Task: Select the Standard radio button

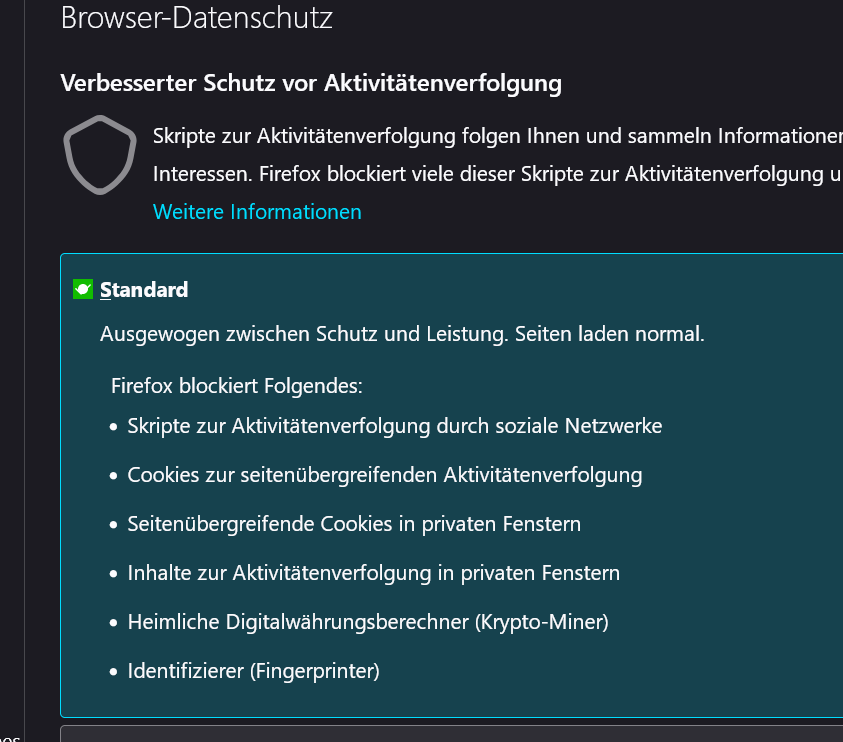Action: coord(83,290)
